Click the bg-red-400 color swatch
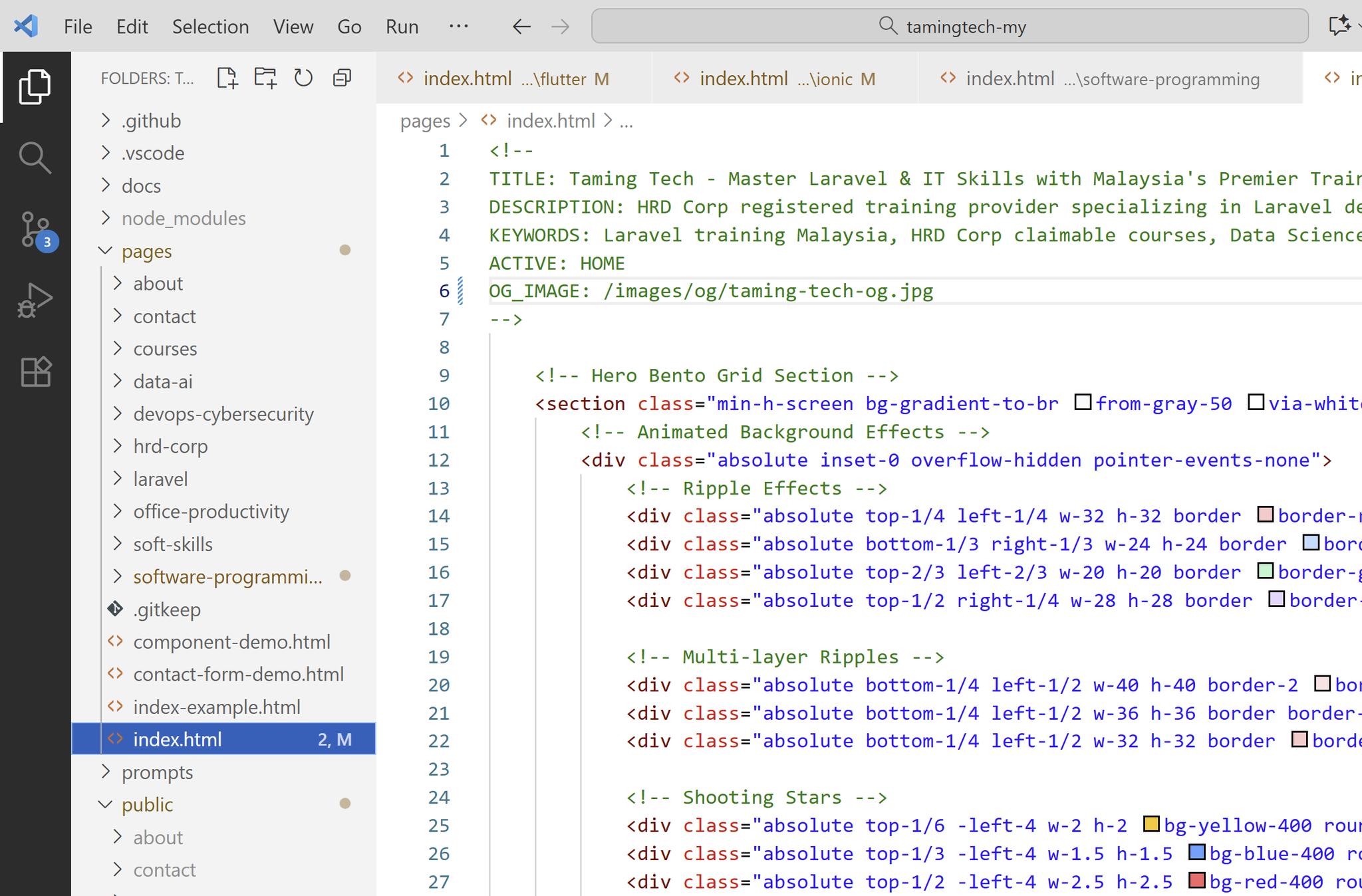The image size is (1362, 896). click(1197, 881)
